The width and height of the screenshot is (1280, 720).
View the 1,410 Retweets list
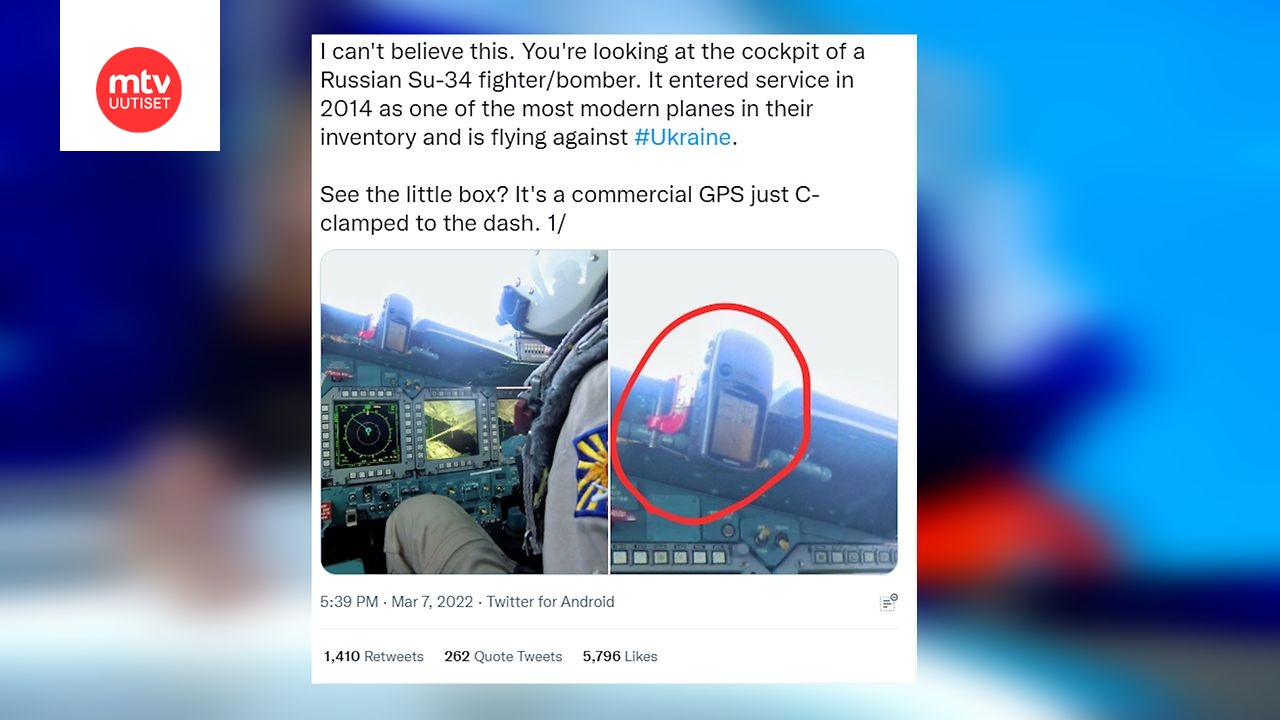(x=373, y=657)
